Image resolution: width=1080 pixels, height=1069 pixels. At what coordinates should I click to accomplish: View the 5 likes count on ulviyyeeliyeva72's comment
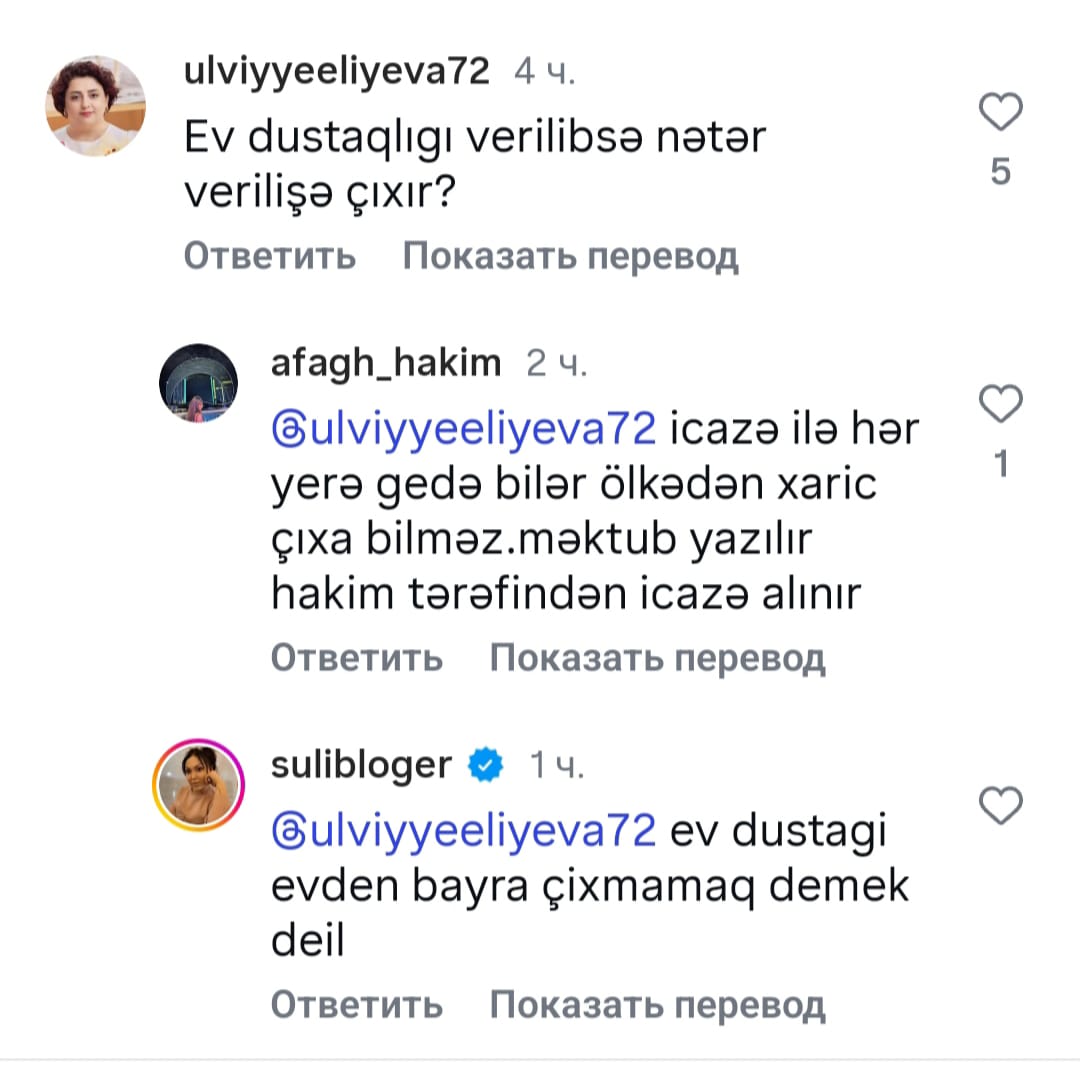[1000, 173]
